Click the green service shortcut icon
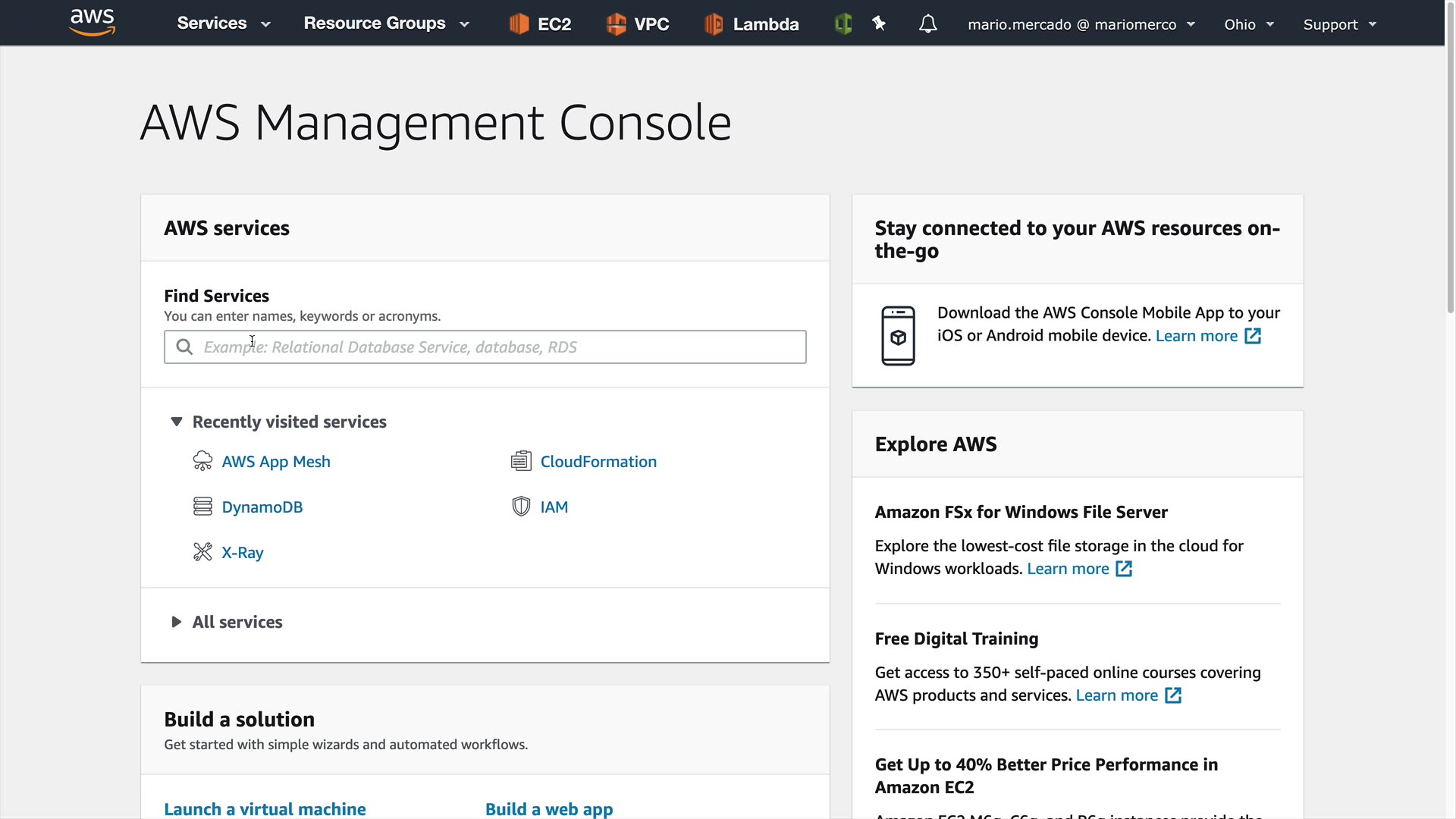 point(843,24)
